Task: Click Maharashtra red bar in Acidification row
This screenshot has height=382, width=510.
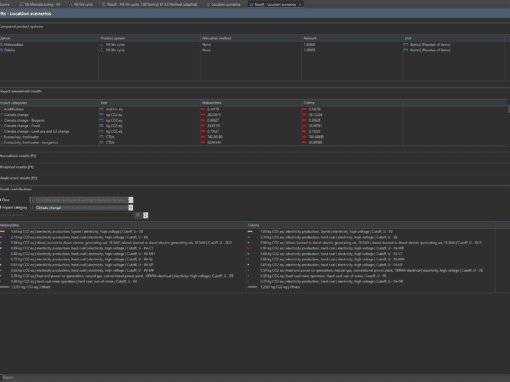Action: pyautogui.click(x=203, y=109)
